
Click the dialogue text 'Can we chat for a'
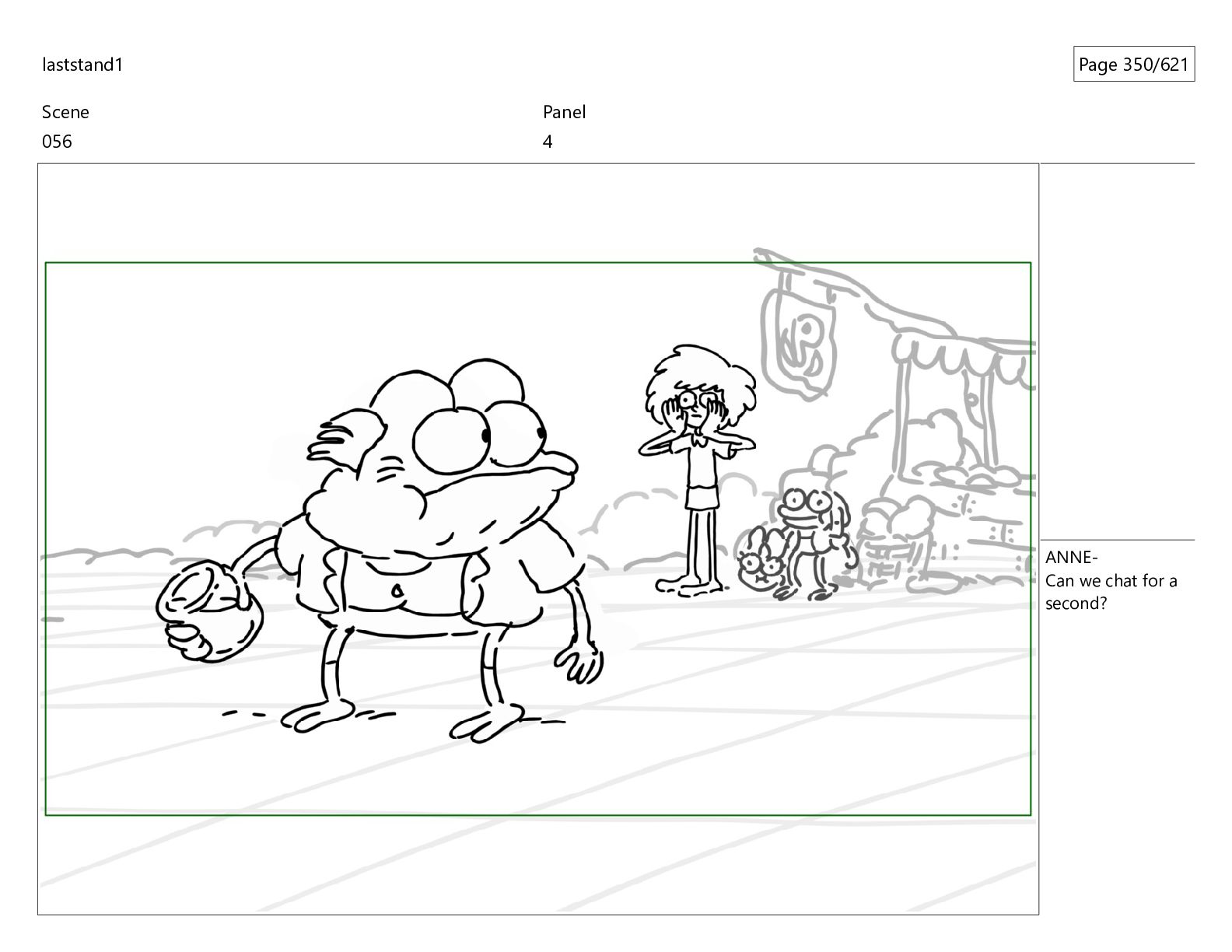pyautogui.click(x=1111, y=580)
